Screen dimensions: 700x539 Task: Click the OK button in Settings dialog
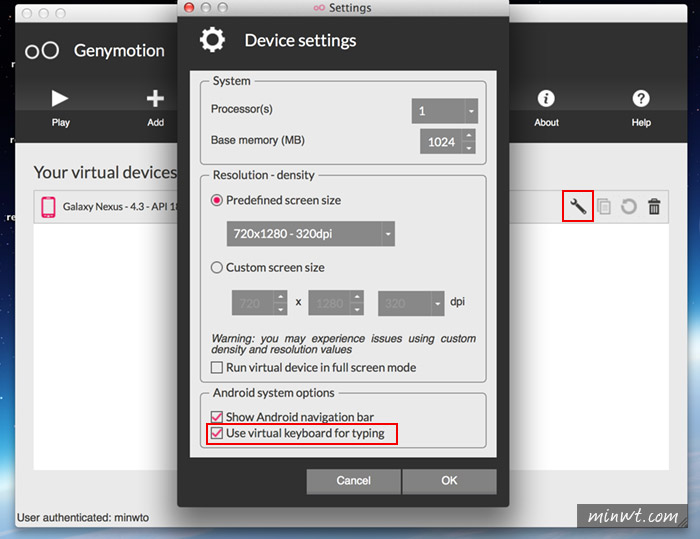tap(449, 481)
